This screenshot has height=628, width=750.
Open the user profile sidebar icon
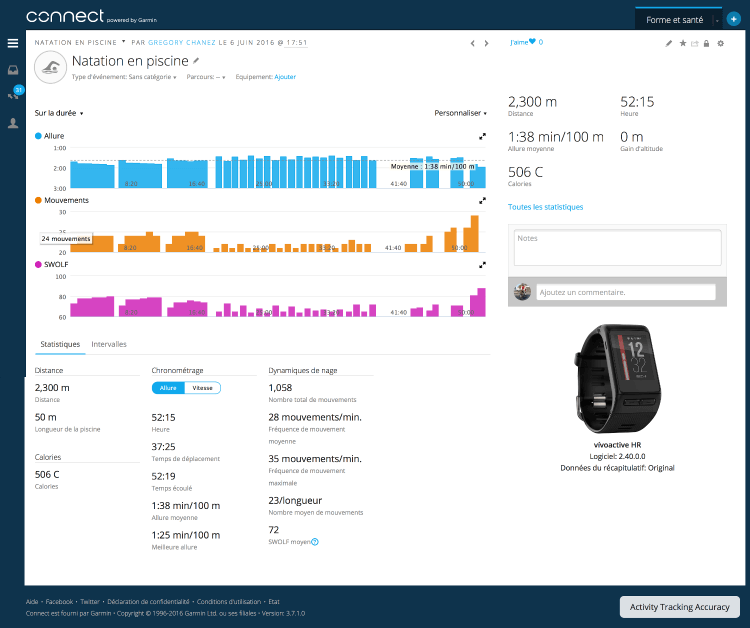point(13,123)
